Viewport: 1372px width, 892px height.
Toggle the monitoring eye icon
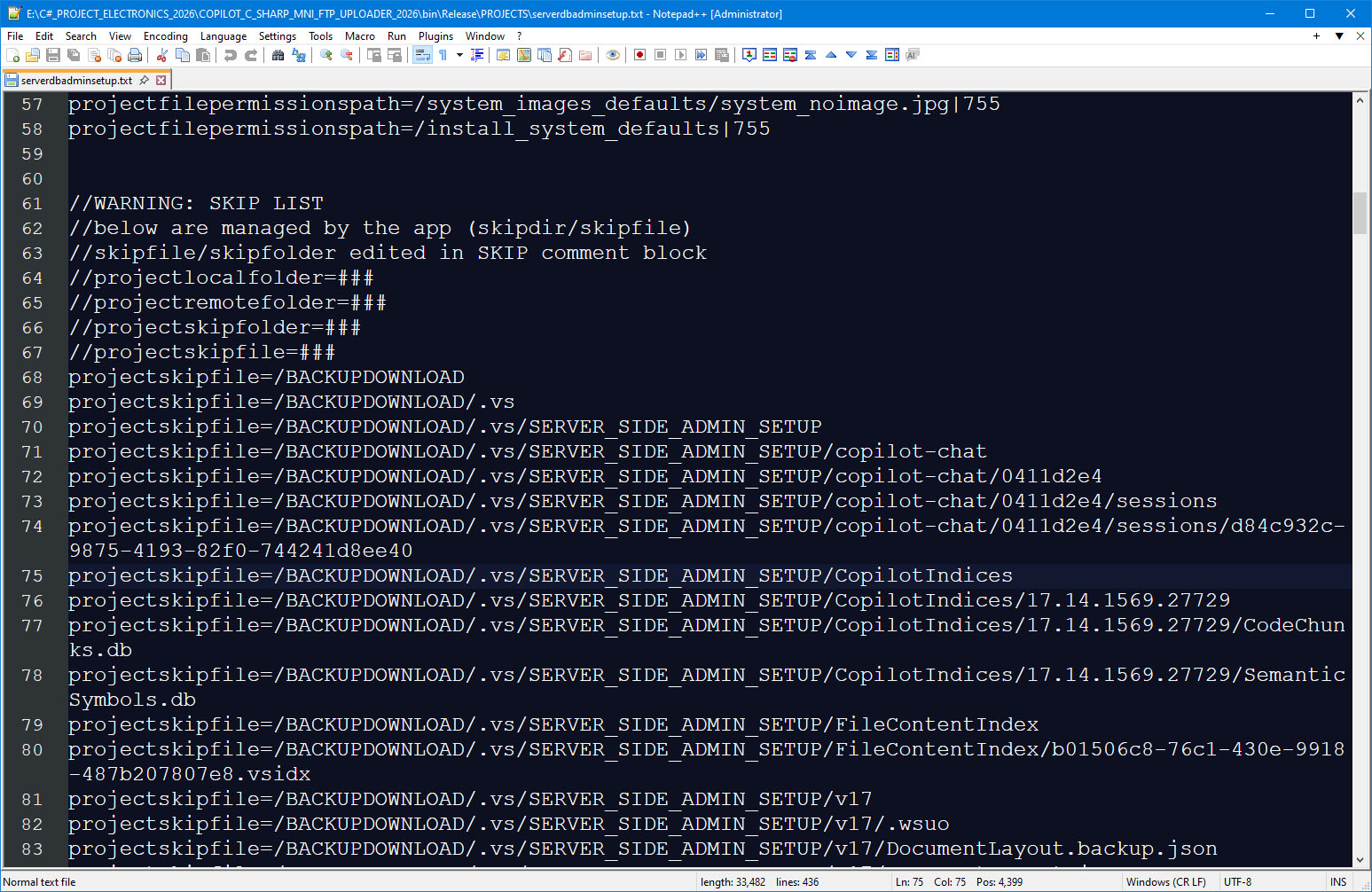(x=613, y=55)
